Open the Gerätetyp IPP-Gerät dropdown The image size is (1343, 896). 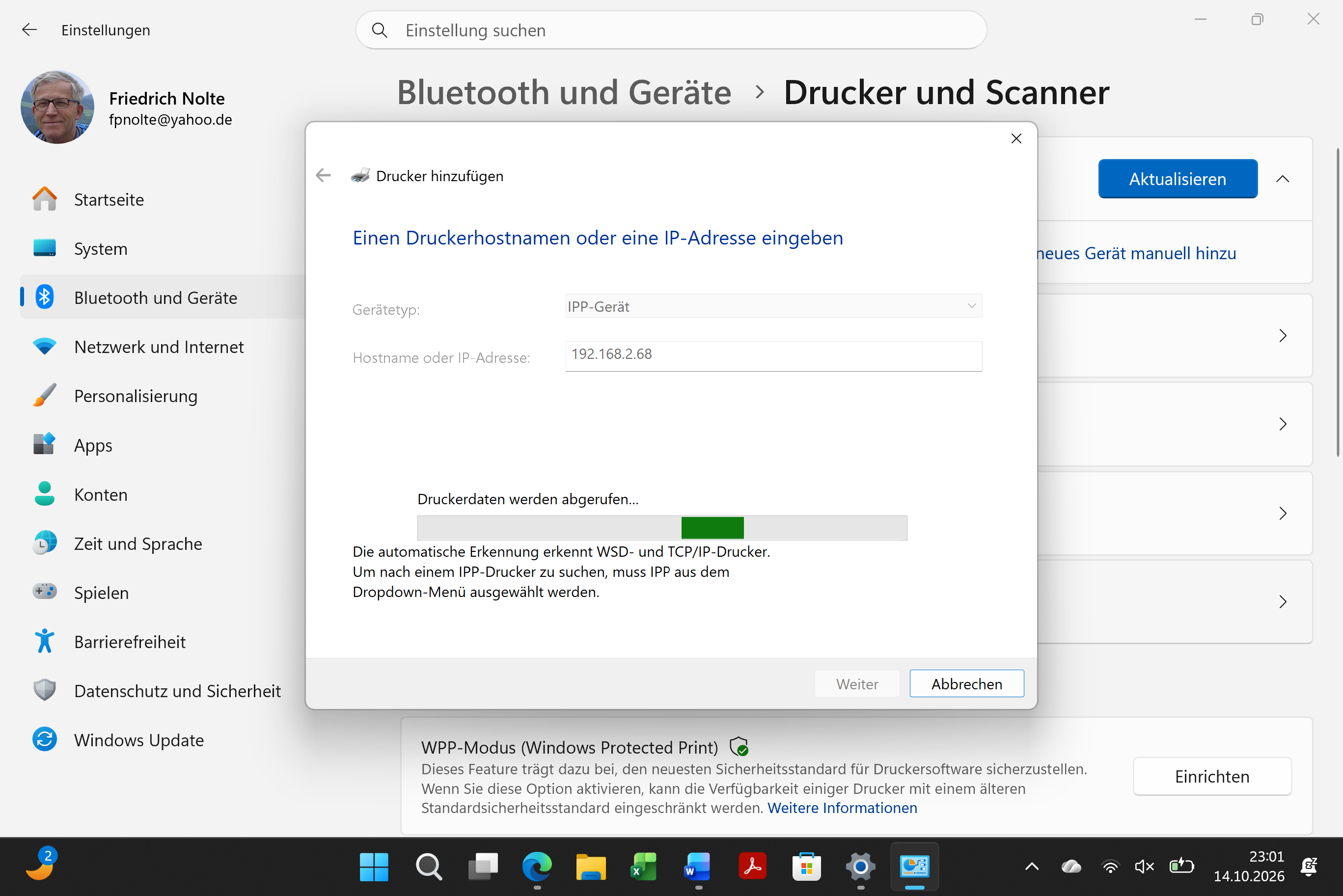coord(773,306)
